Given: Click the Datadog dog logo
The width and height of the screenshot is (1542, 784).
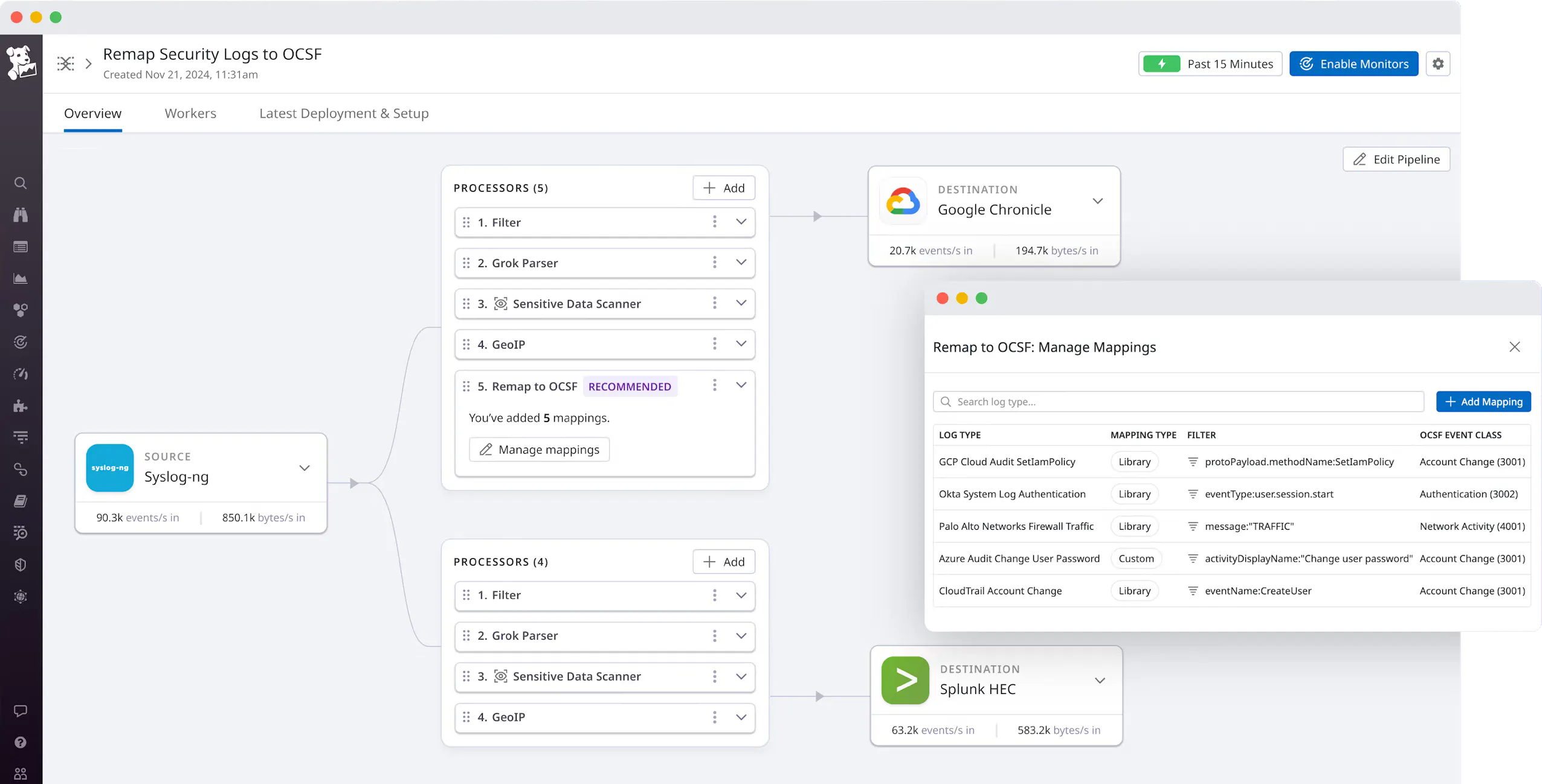Looking at the screenshot, I should [21, 62].
